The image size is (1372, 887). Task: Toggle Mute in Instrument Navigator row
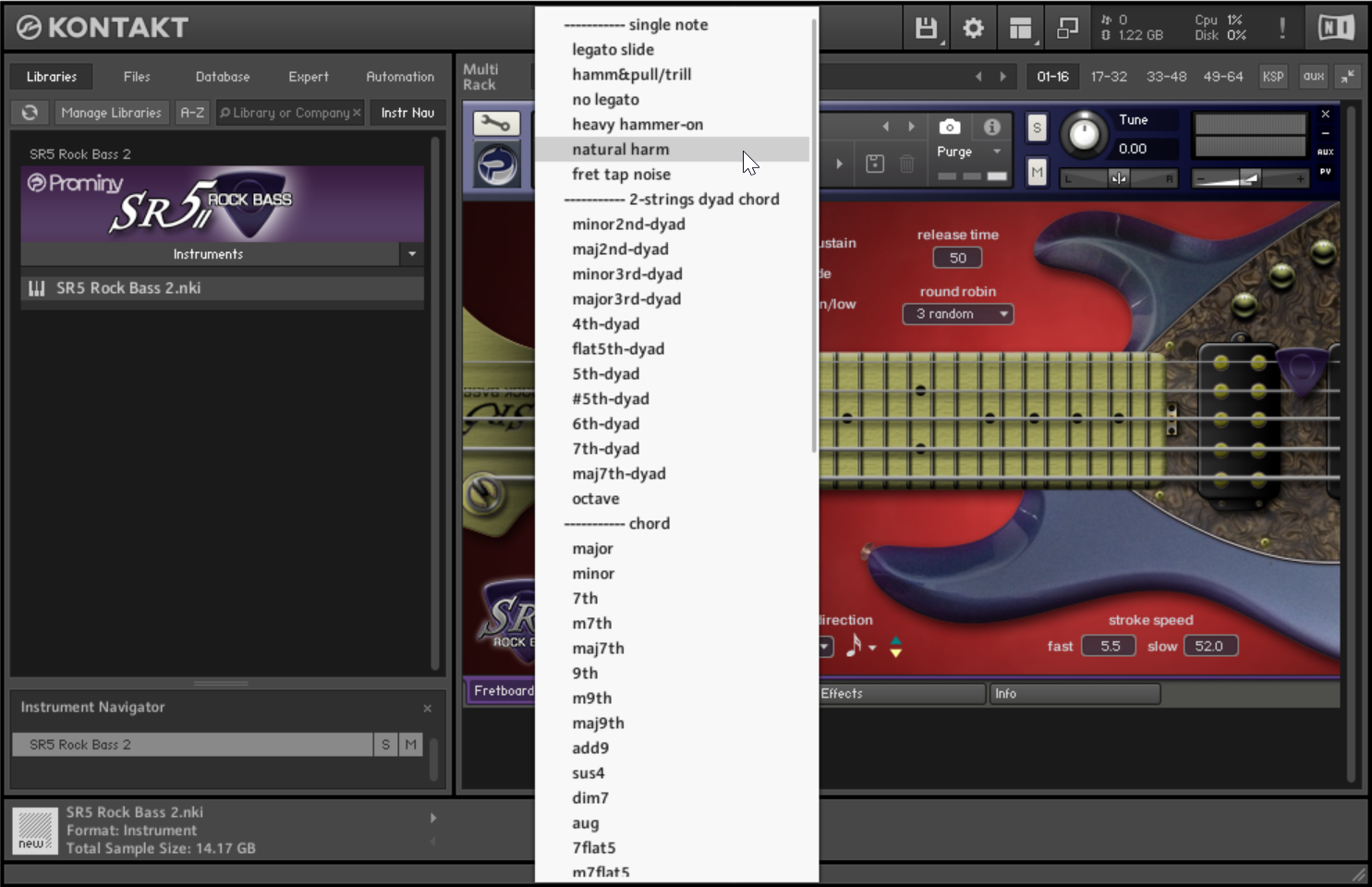410,744
